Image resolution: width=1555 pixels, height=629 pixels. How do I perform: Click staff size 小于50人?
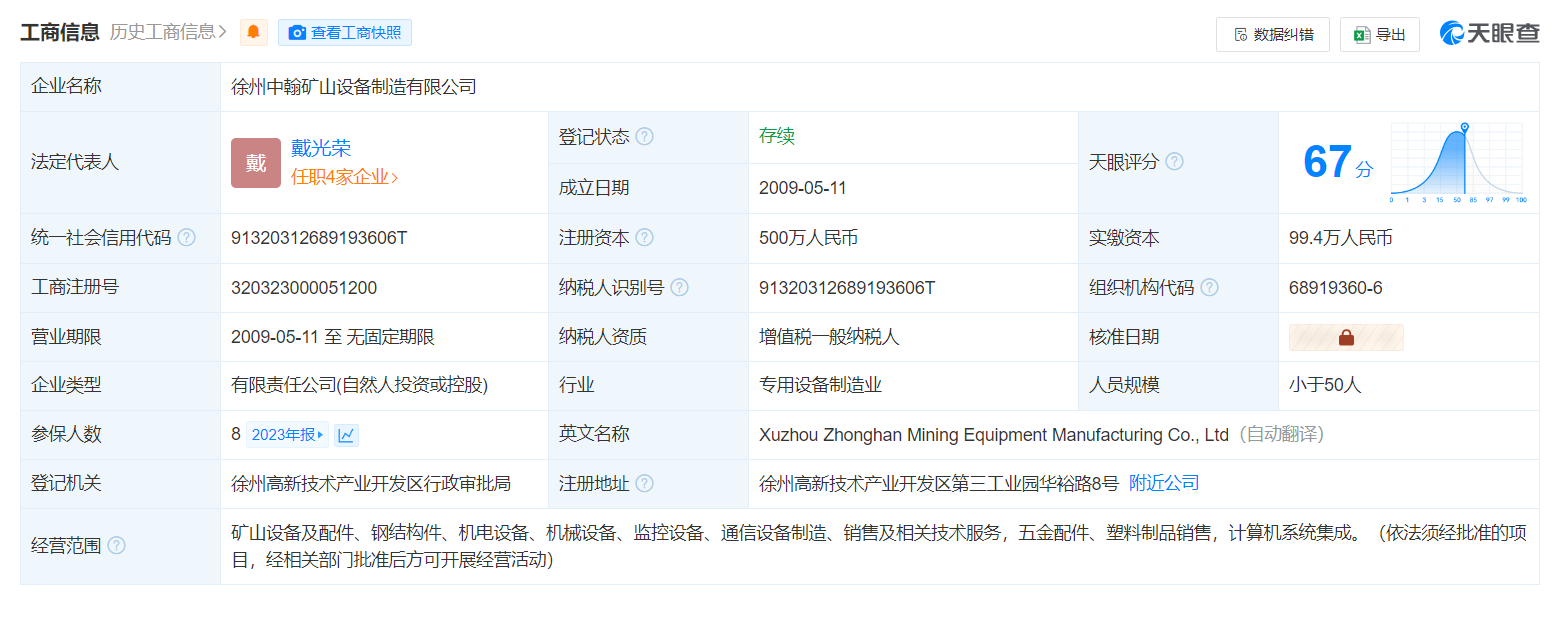tap(1325, 385)
